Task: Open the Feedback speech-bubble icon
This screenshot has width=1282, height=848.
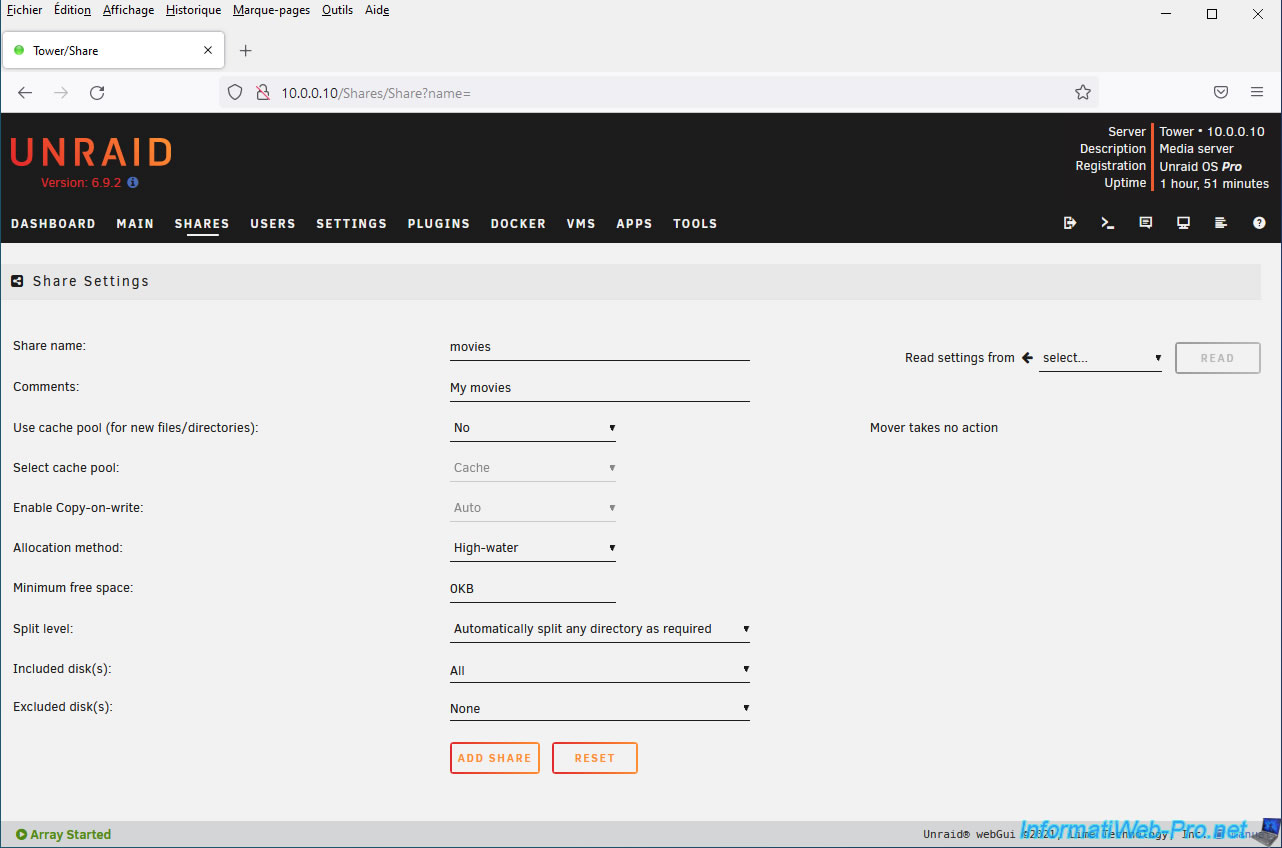Action: click(1146, 223)
